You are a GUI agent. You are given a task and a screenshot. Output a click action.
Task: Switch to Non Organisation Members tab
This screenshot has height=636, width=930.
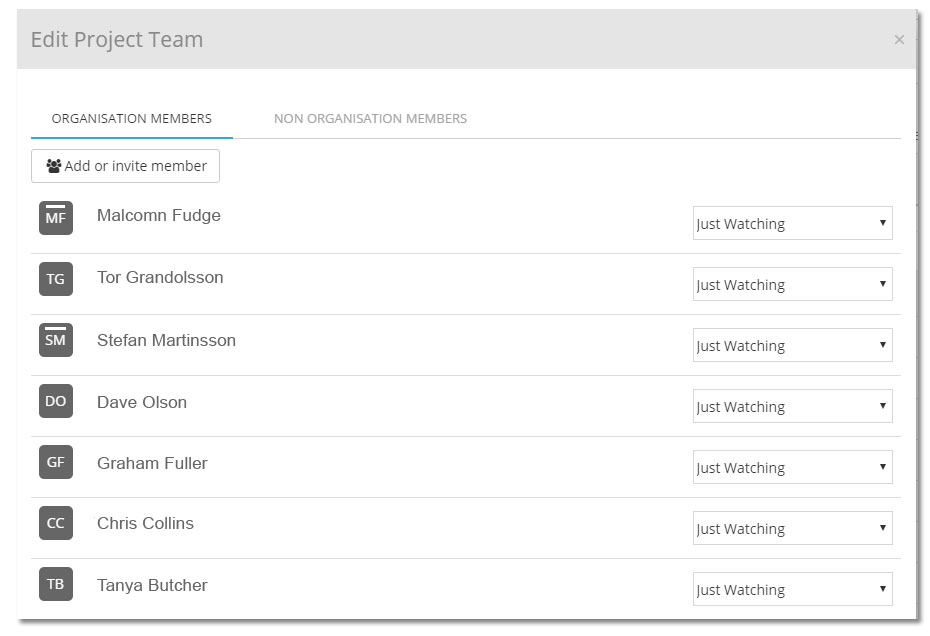click(370, 119)
